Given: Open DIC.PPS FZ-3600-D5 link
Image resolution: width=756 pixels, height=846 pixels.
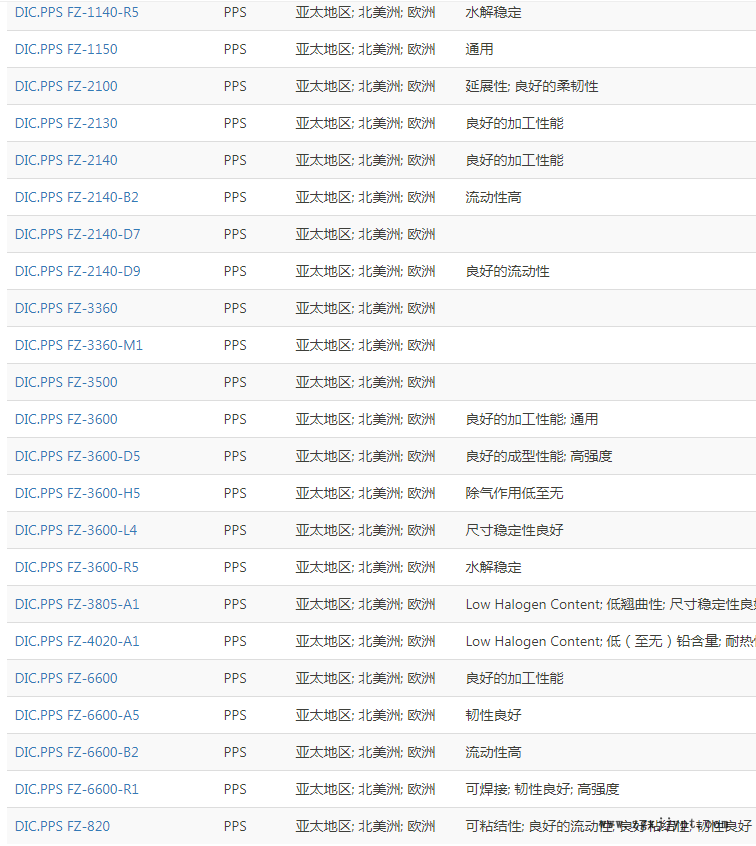Looking at the screenshot, I should [77, 457].
